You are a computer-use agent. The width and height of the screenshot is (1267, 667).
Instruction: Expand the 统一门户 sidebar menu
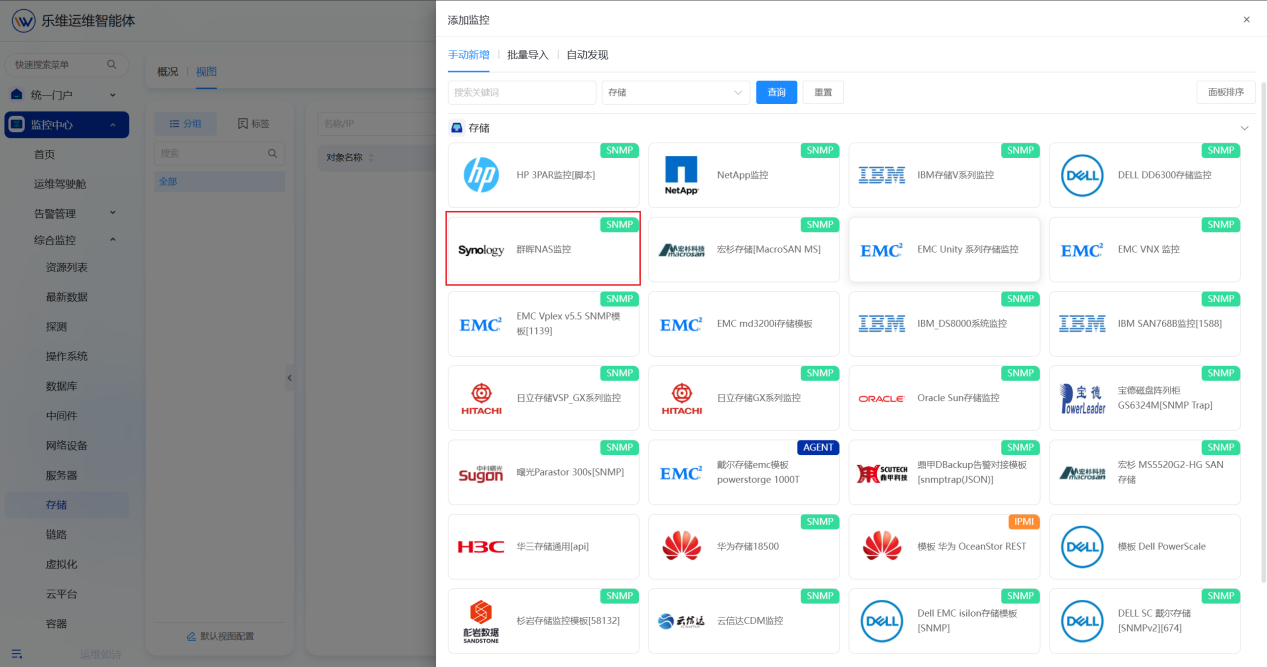click(112, 95)
